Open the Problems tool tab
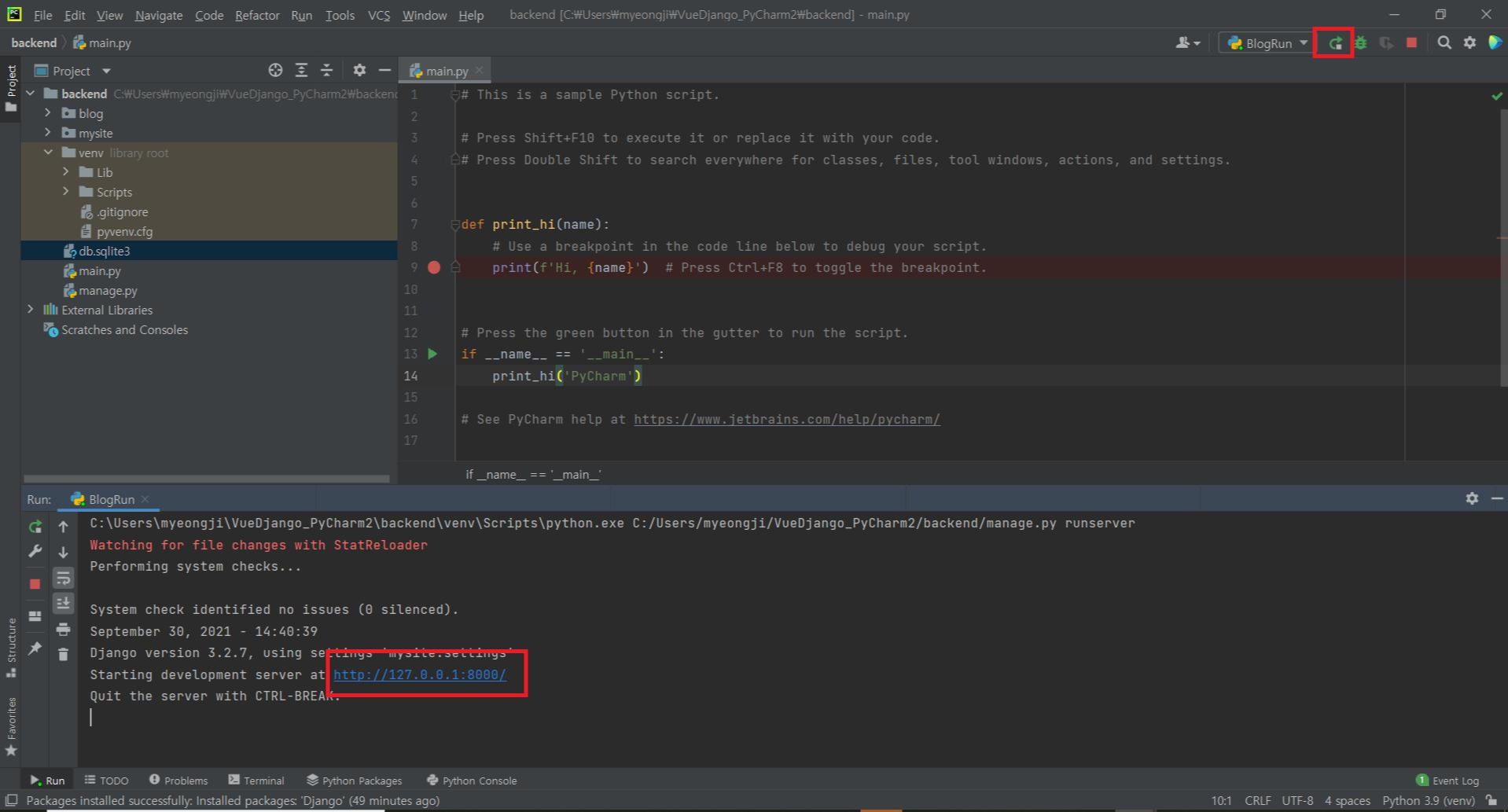The image size is (1508, 812). tap(178, 781)
